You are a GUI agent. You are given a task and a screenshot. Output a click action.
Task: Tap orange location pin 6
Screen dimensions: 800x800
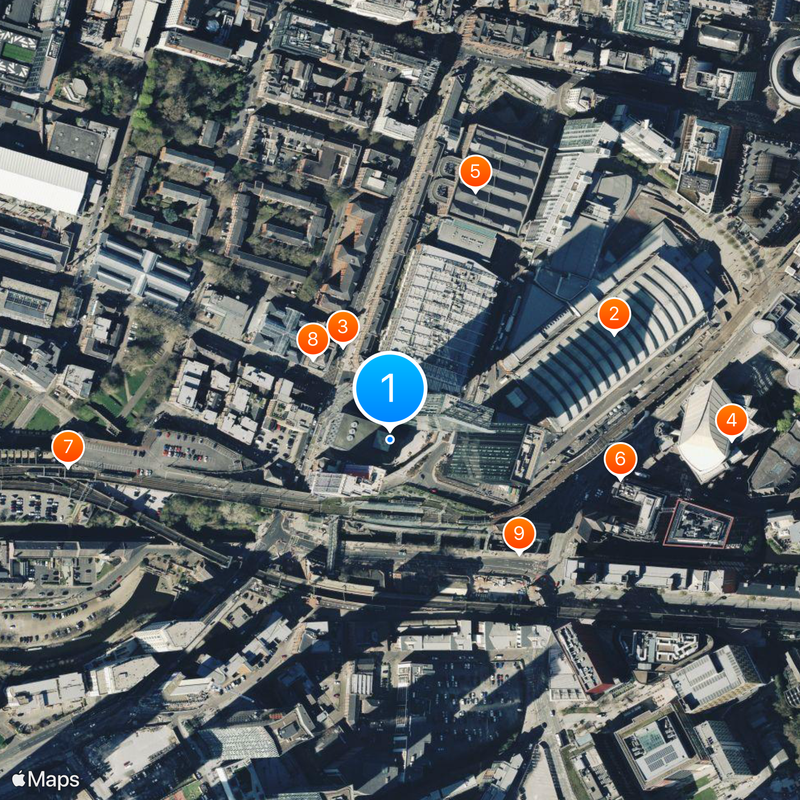tap(620, 460)
